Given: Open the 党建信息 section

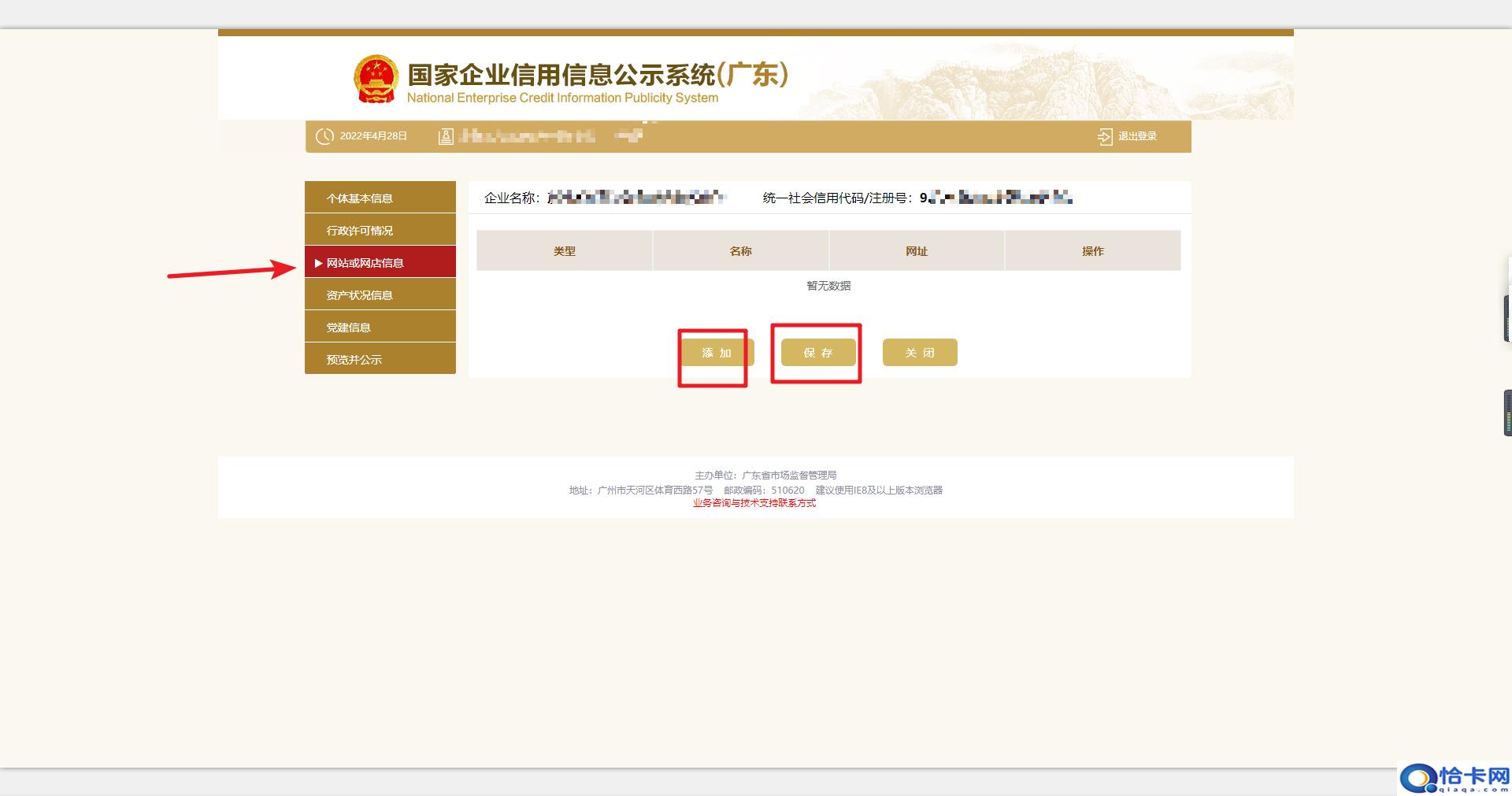Looking at the screenshot, I should coord(349,326).
